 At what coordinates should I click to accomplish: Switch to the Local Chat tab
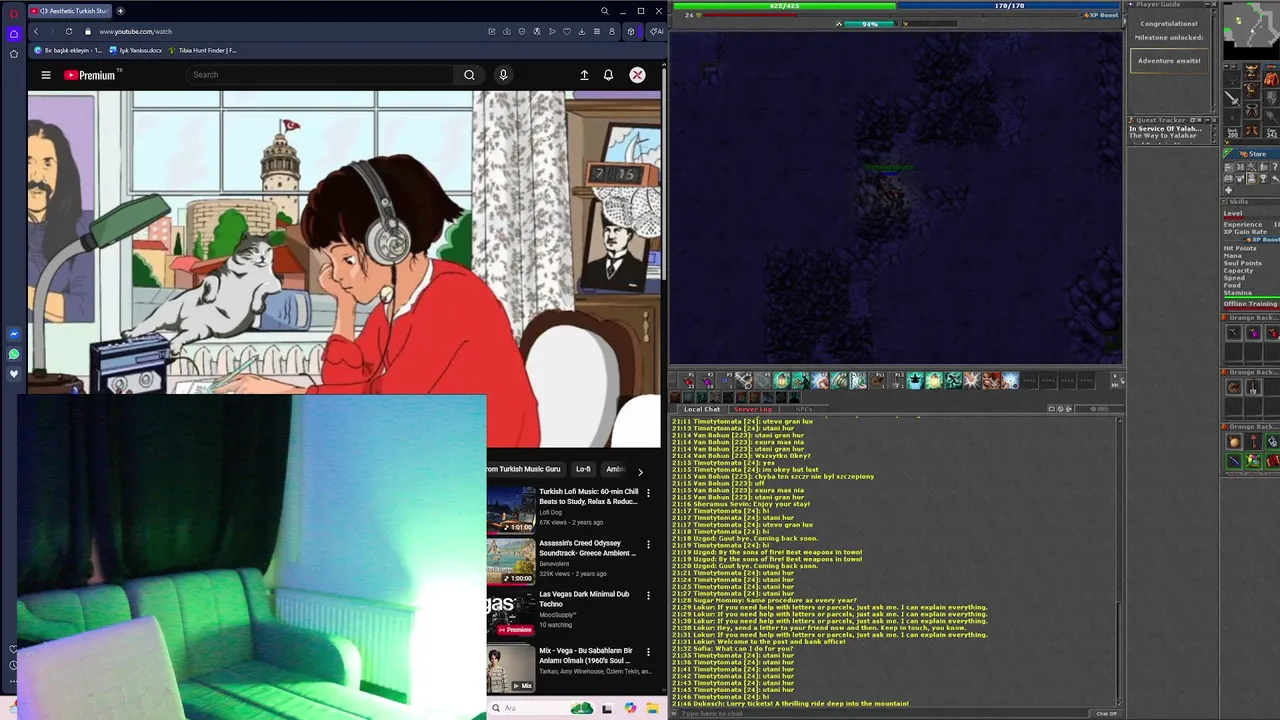[x=702, y=409]
